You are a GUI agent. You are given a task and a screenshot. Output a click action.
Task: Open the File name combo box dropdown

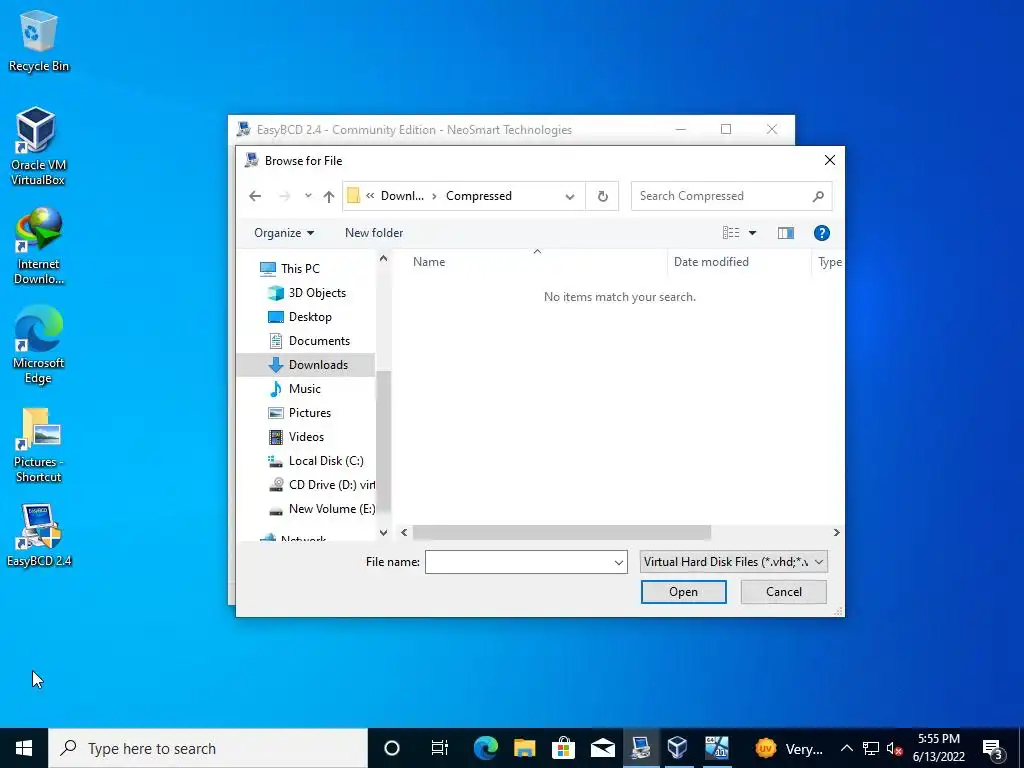point(618,562)
